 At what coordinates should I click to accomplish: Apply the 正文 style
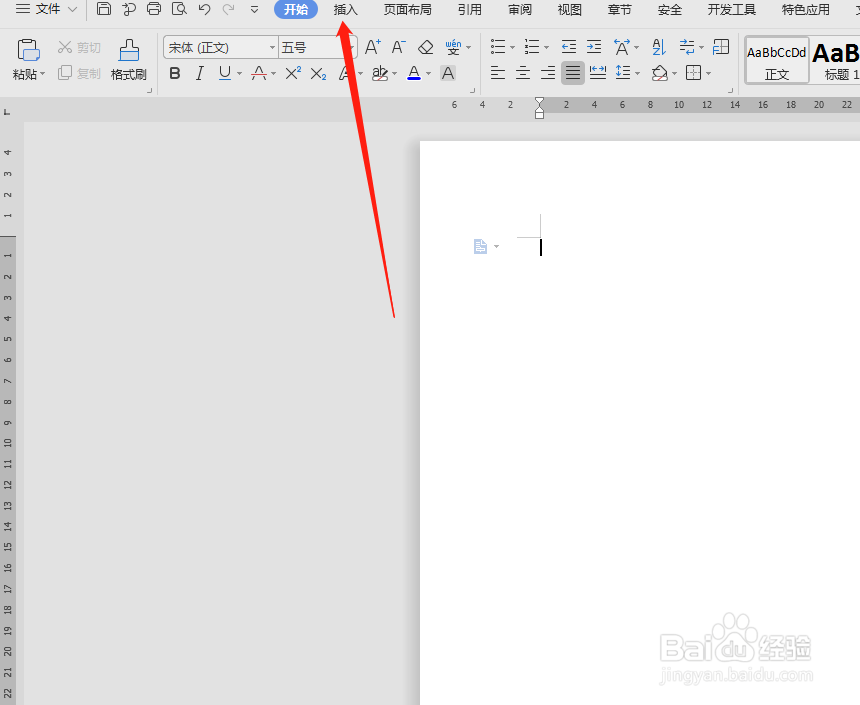(777, 60)
